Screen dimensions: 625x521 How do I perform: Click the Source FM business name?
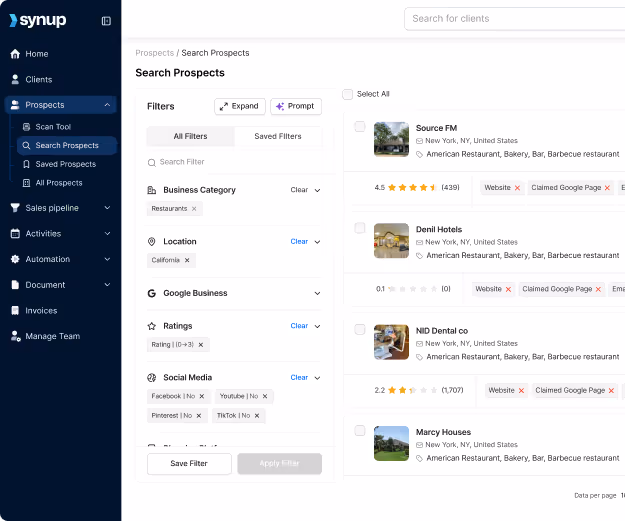[436, 128]
